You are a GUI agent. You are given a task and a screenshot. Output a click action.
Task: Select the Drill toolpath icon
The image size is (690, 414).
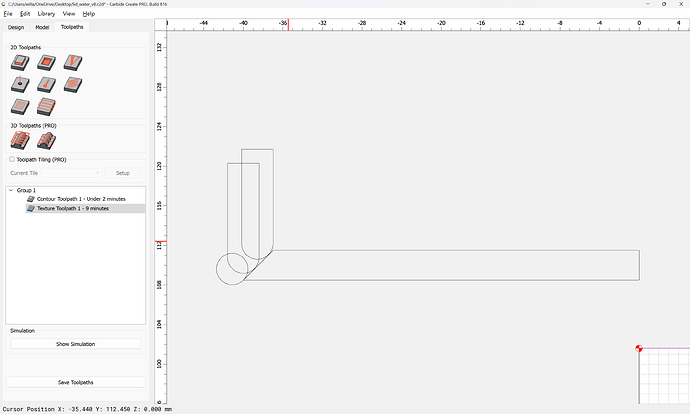20,84
